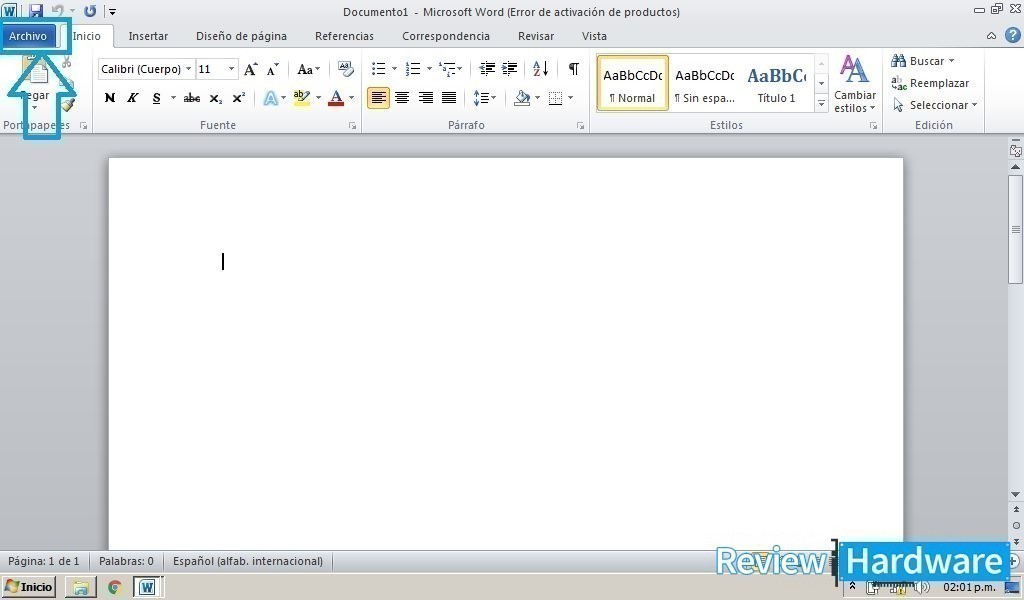Toggle superscript formatting
Image resolution: width=1024 pixels, height=600 pixels.
[x=239, y=98]
